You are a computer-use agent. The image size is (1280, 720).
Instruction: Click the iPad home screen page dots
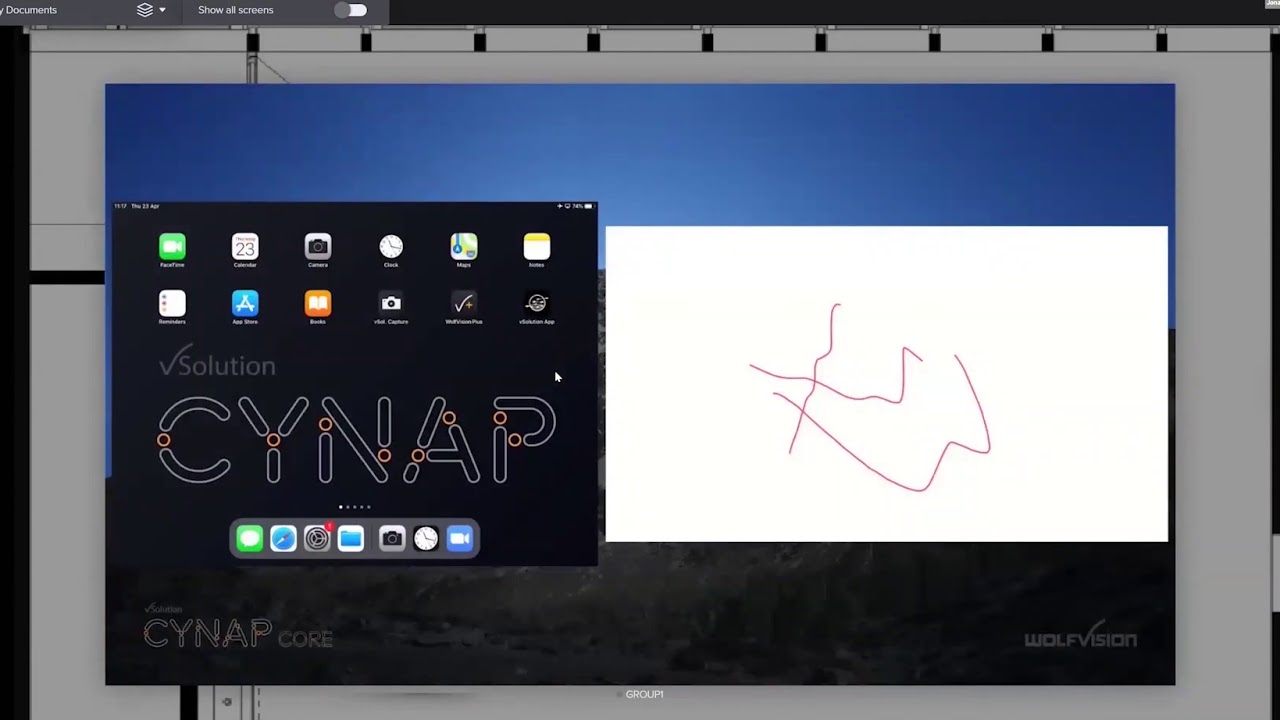[x=354, y=507]
